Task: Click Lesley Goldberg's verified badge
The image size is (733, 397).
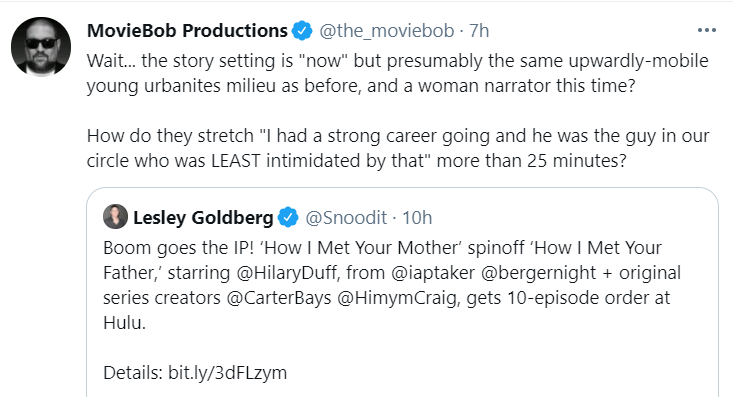Action: [288, 217]
